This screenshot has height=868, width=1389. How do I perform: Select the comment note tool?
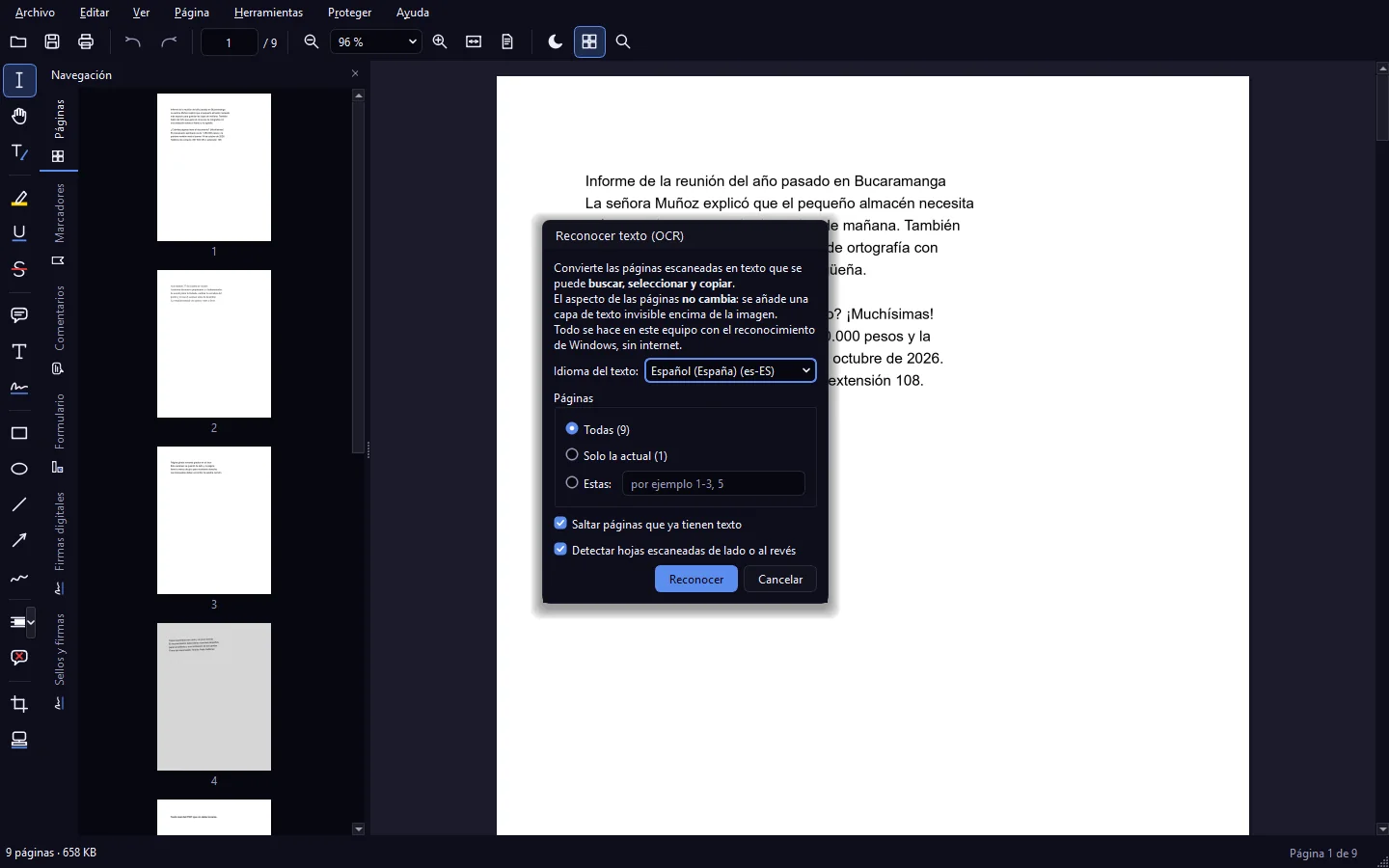point(19,315)
